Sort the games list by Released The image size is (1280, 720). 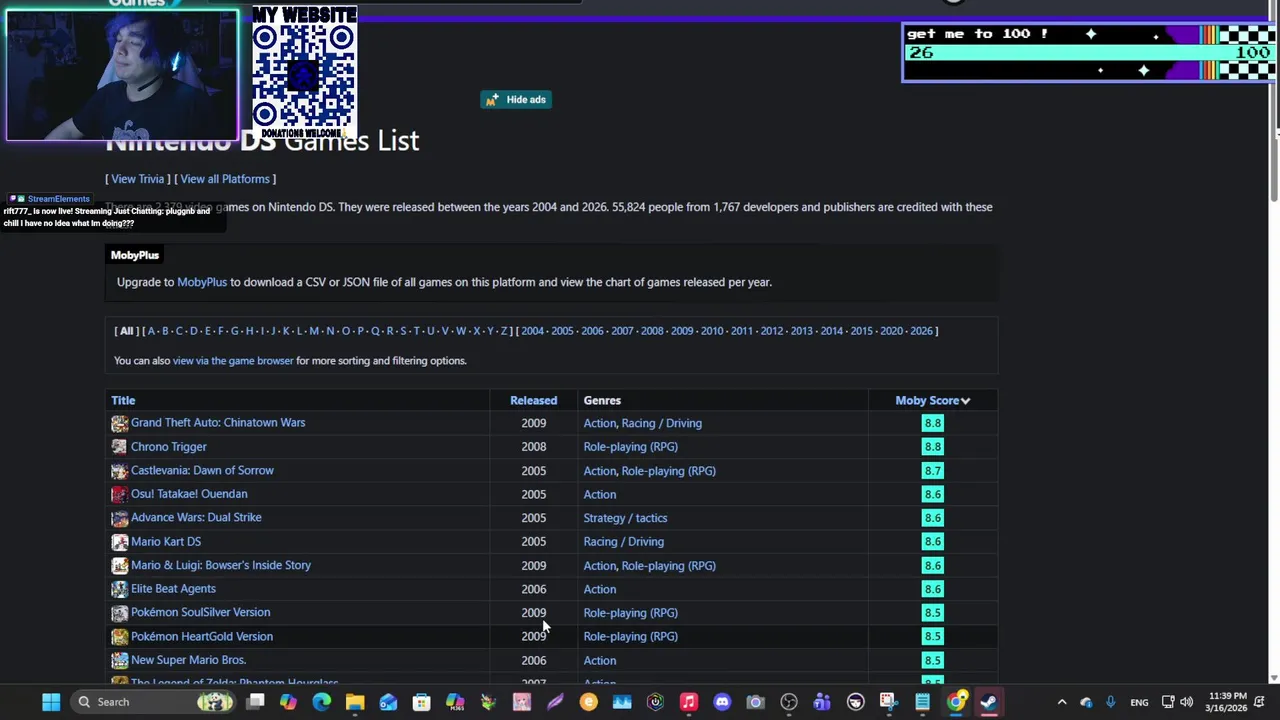(533, 400)
